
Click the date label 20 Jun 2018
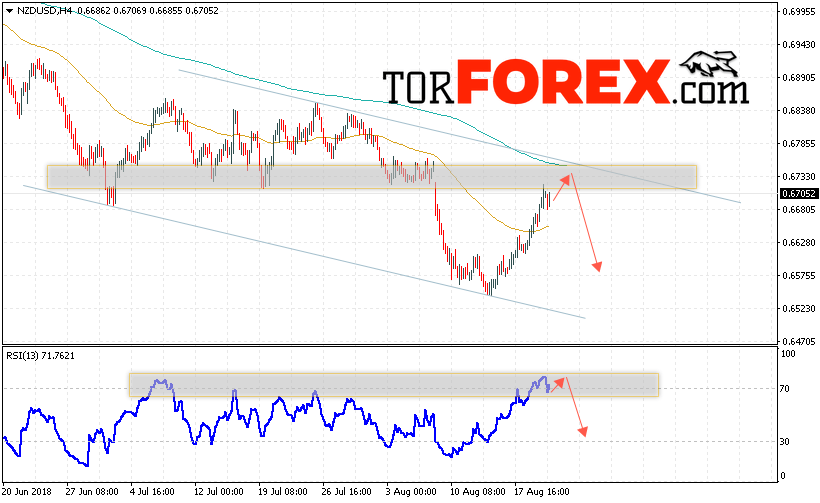pos(27,491)
